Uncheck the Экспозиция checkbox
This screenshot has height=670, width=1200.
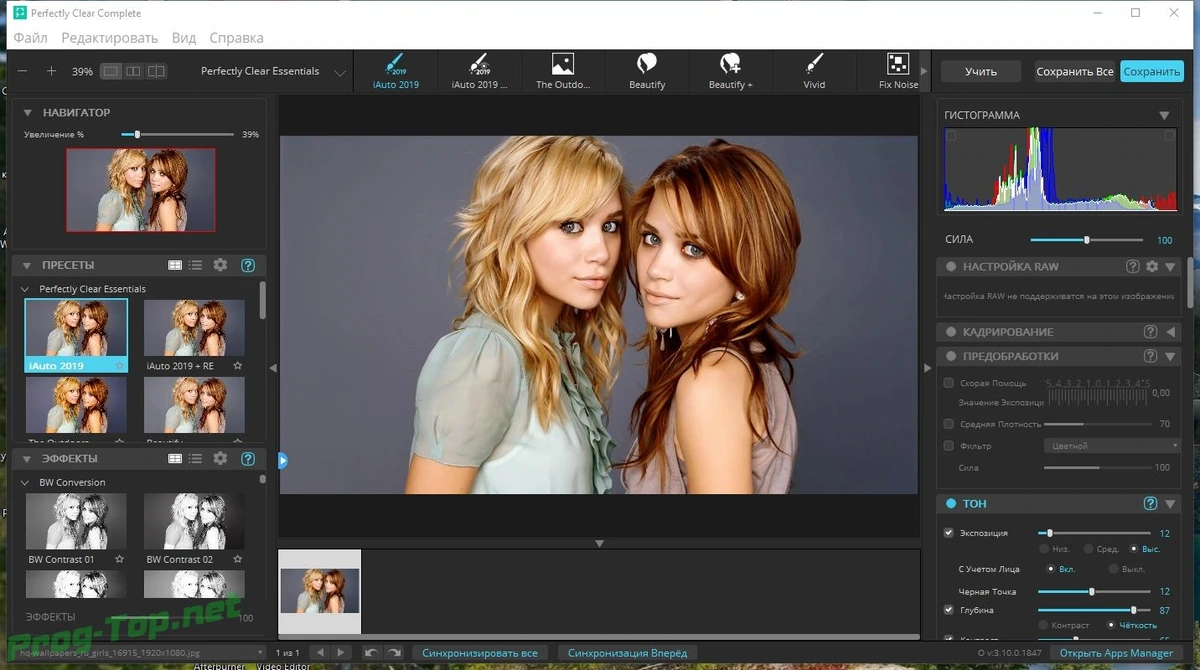pyautogui.click(x=949, y=533)
